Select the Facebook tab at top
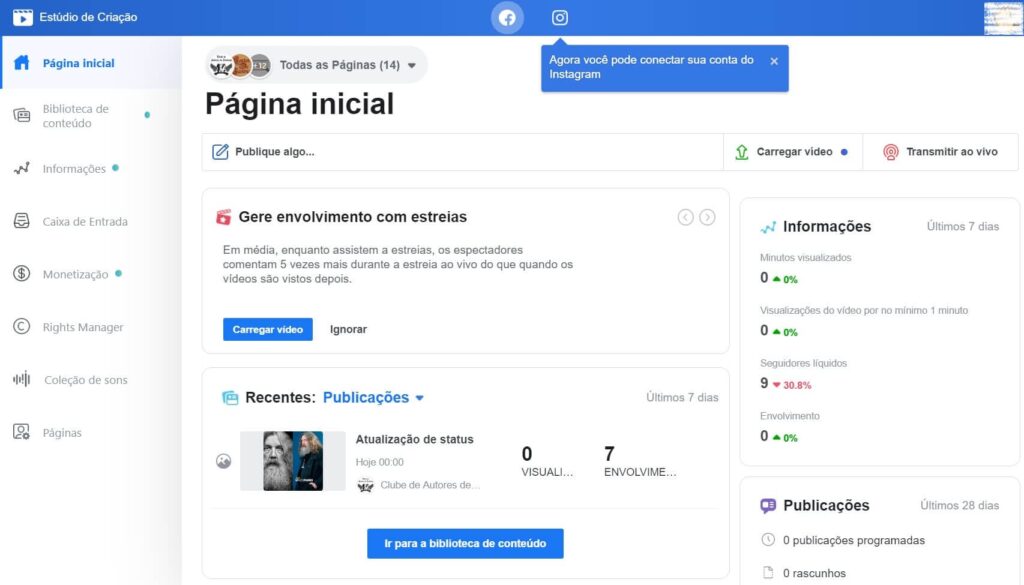1024x585 pixels. point(507,17)
